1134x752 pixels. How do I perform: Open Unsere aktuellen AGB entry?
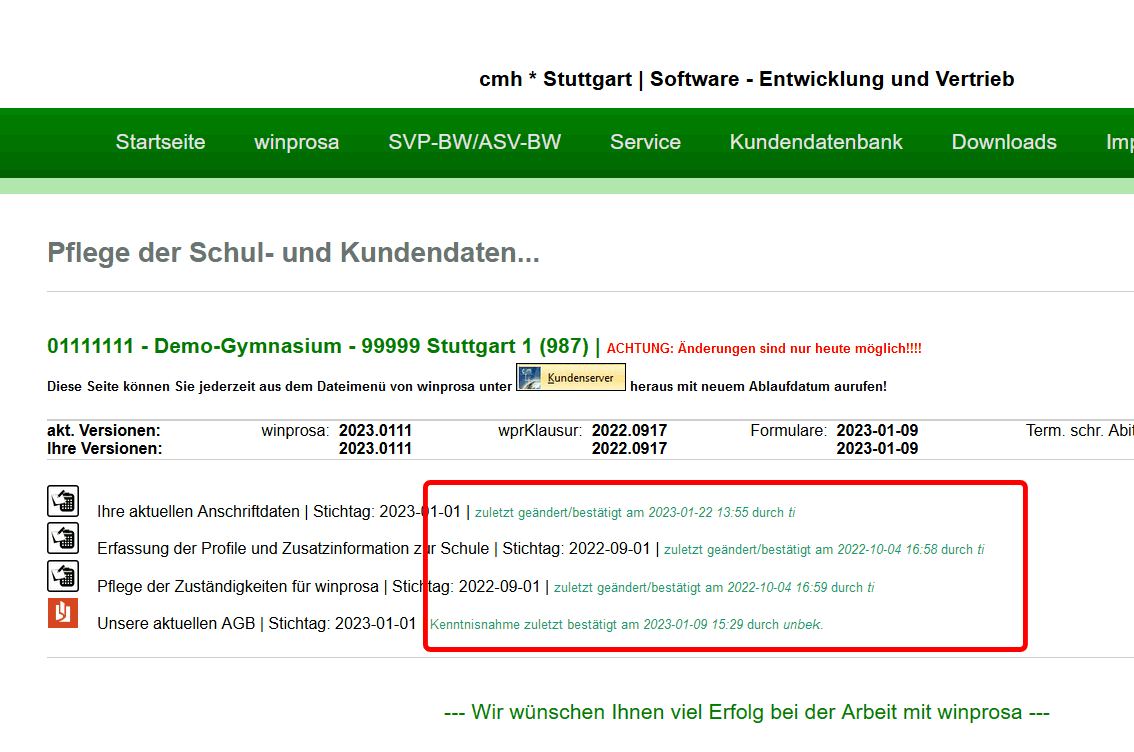[177, 624]
